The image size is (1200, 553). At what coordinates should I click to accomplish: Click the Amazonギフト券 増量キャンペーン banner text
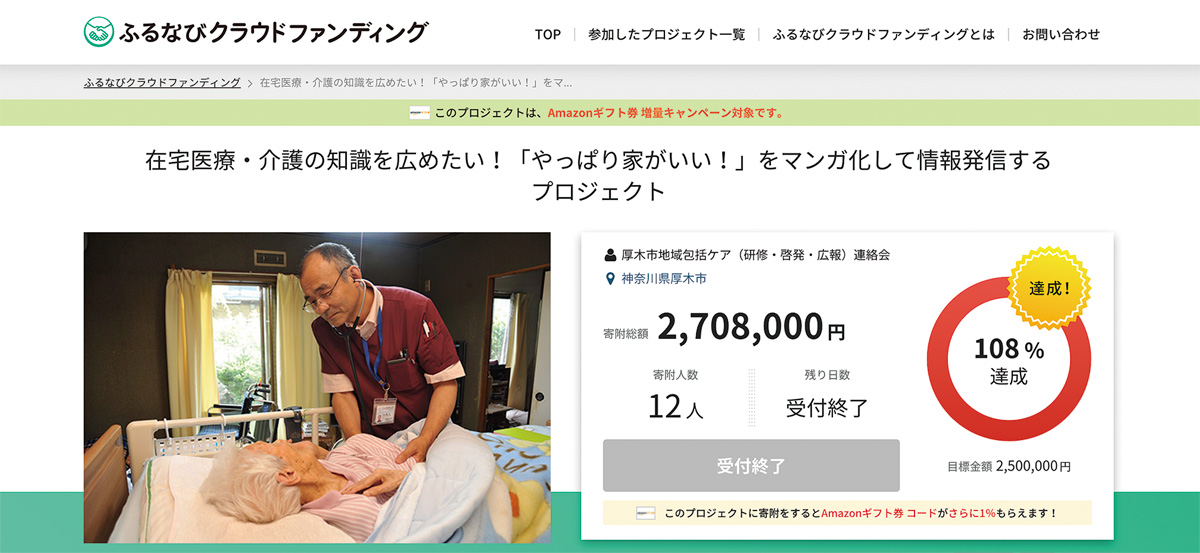point(665,113)
